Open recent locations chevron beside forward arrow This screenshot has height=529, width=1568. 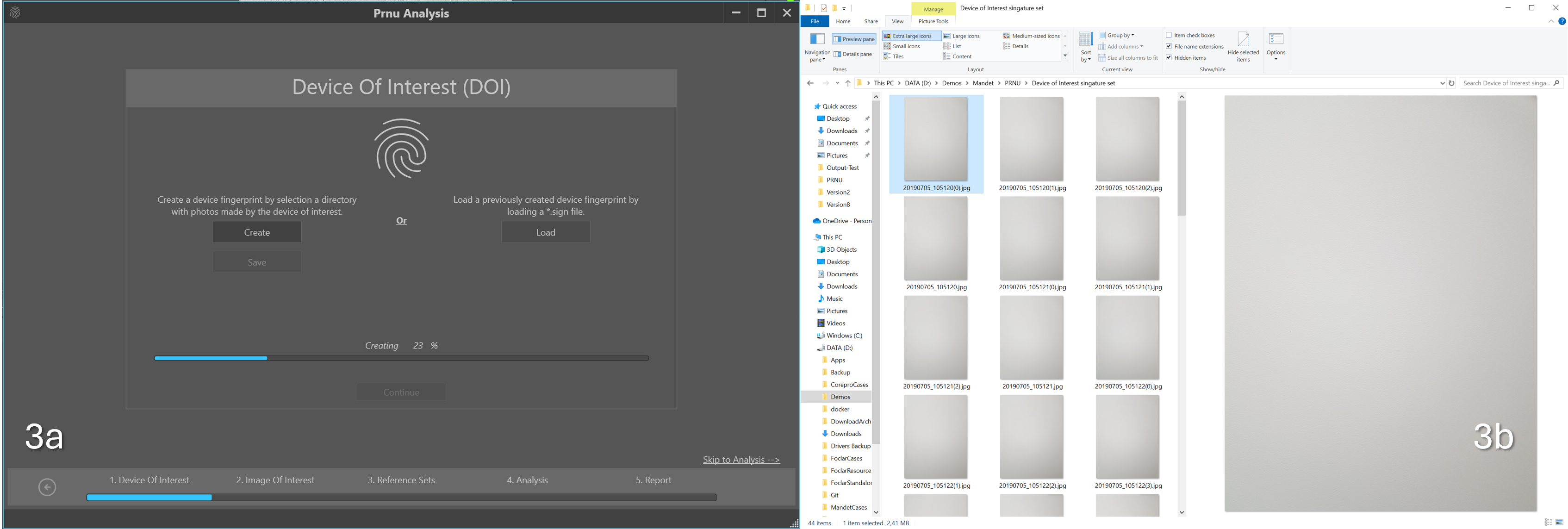tap(837, 83)
